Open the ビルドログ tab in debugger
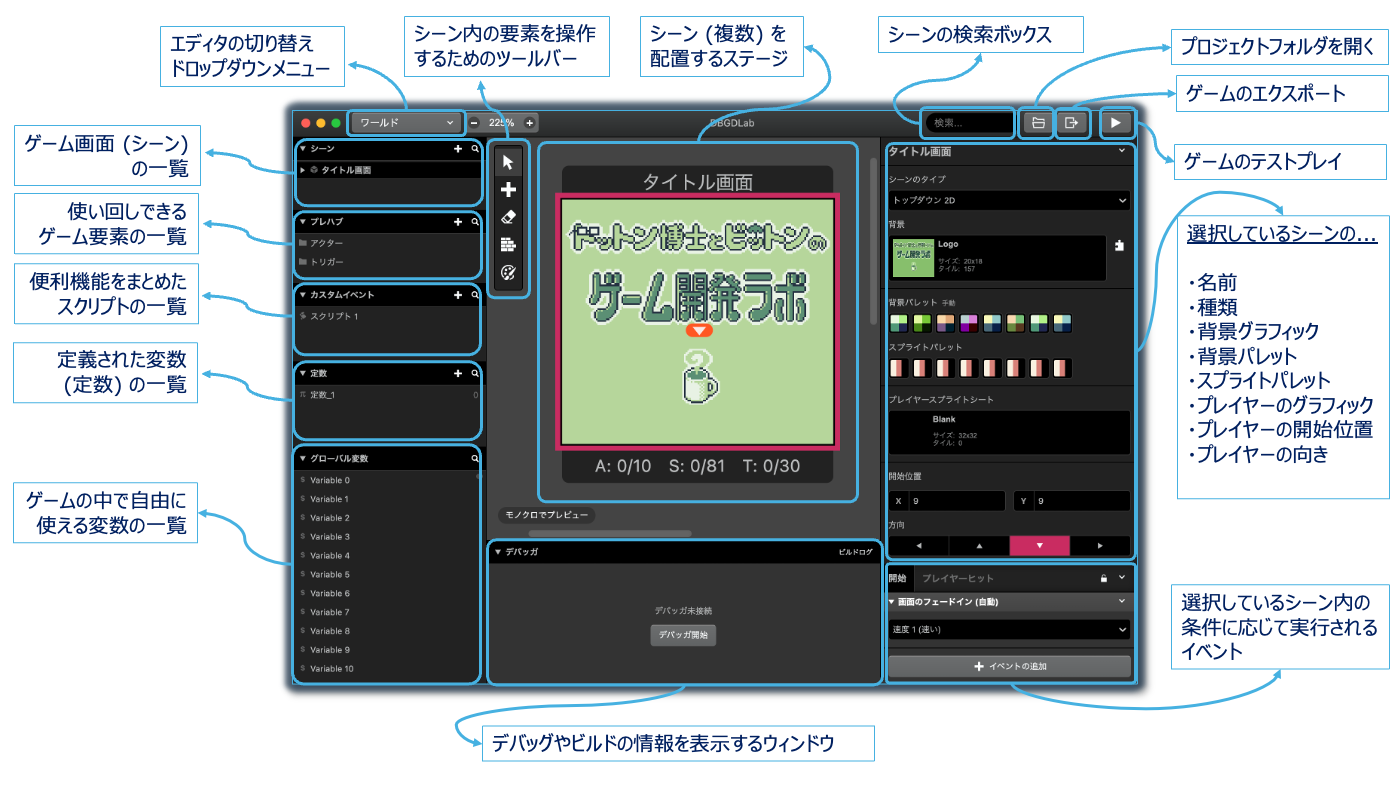Screen dimensions: 1400x788 tap(855, 552)
